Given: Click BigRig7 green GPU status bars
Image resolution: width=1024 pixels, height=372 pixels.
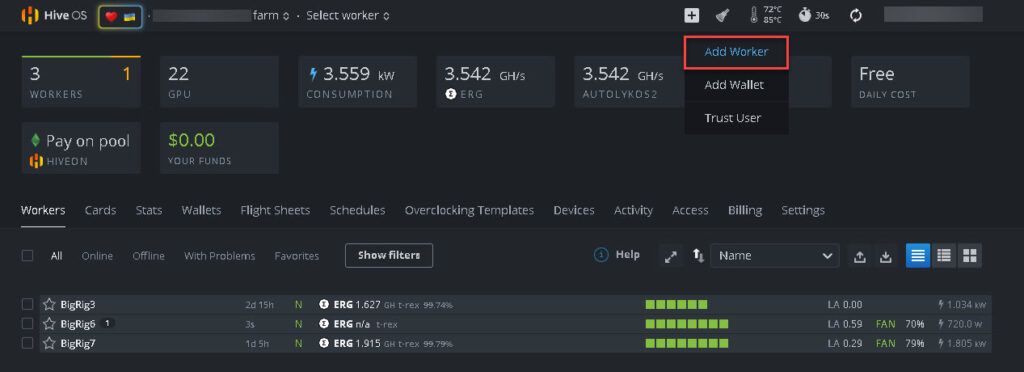Looking at the screenshot, I should point(686,343).
